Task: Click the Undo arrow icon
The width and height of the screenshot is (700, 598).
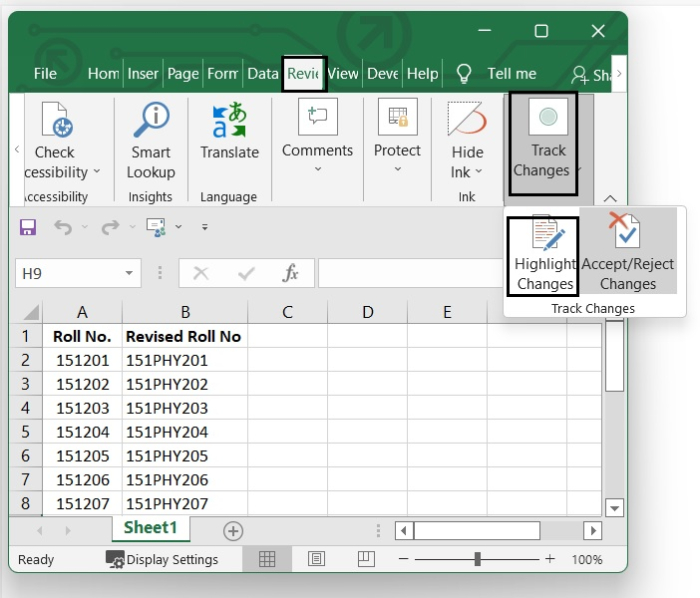Action: [63, 227]
